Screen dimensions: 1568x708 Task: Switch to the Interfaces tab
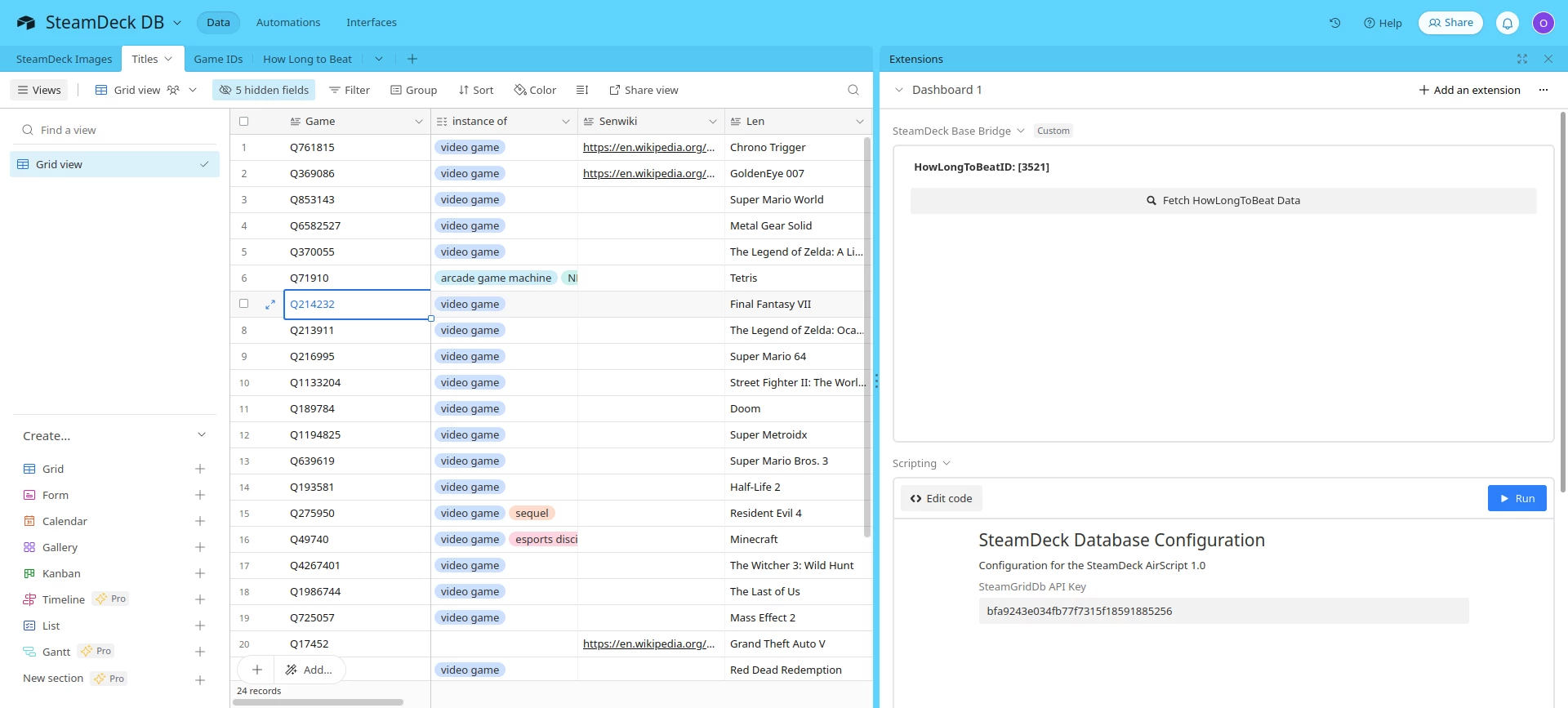(x=372, y=23)
